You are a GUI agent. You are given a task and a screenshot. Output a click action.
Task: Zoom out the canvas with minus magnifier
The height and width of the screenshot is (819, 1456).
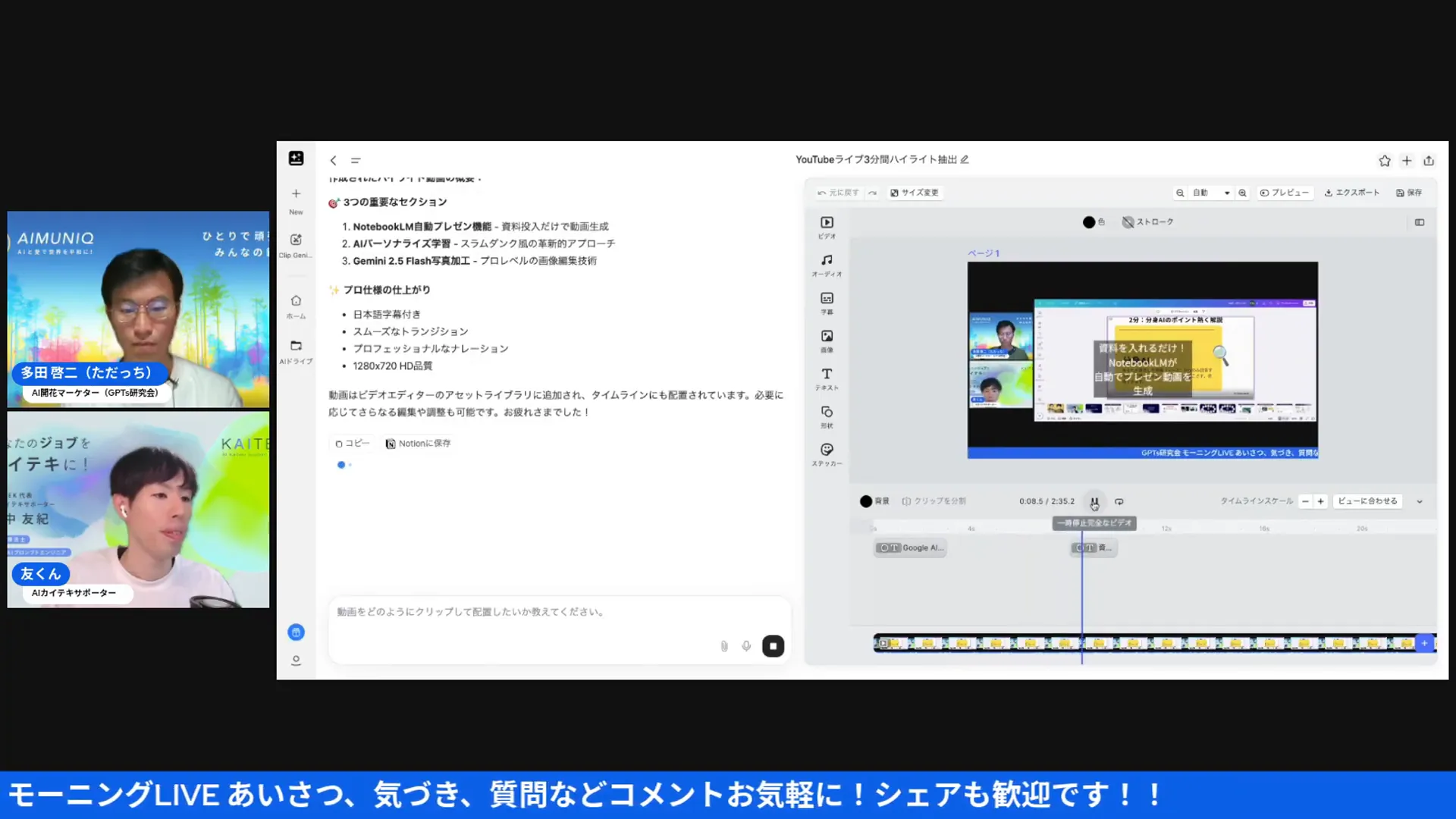click(x=1180, y=193)
